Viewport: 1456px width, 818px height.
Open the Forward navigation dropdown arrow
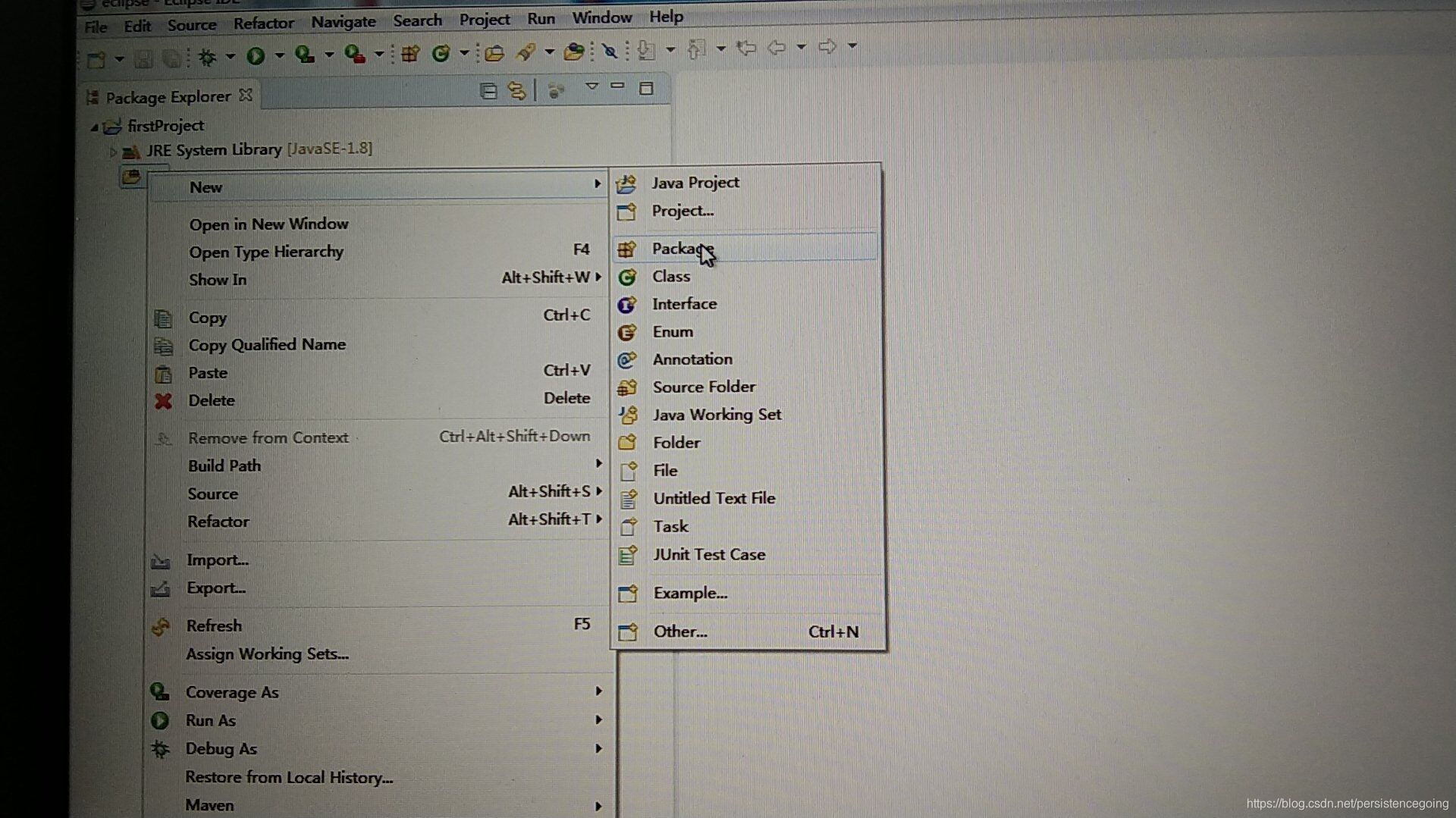coord(852,46)
